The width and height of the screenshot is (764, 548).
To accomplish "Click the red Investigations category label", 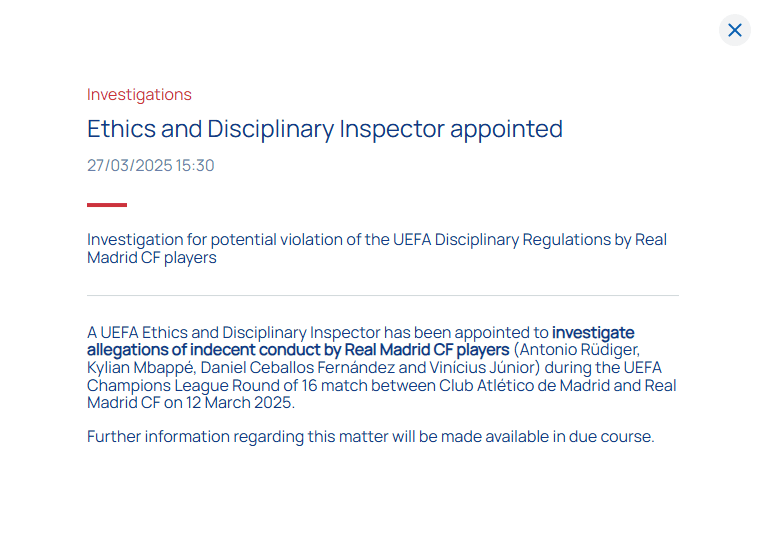I will pos(139,94).
